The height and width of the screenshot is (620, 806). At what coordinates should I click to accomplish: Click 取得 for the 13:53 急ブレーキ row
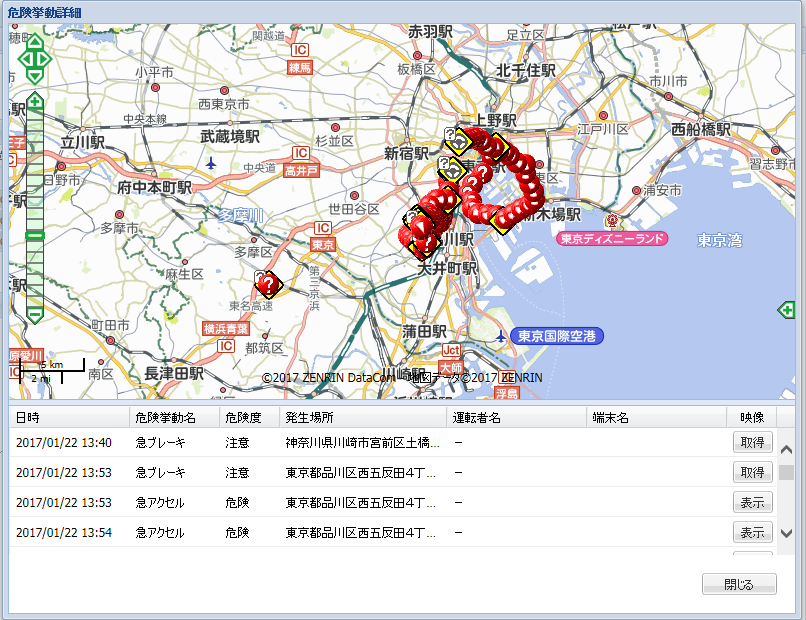[753, 472]
